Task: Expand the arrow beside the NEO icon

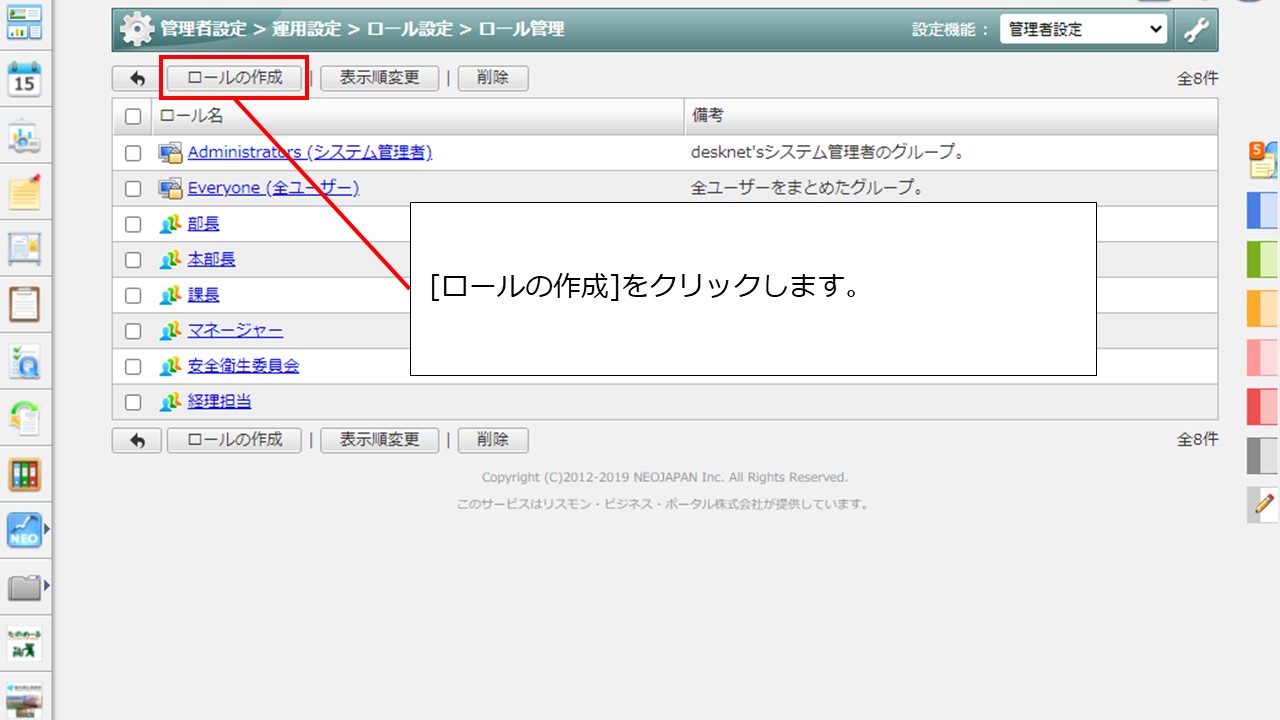Action: tap(46, 528)
